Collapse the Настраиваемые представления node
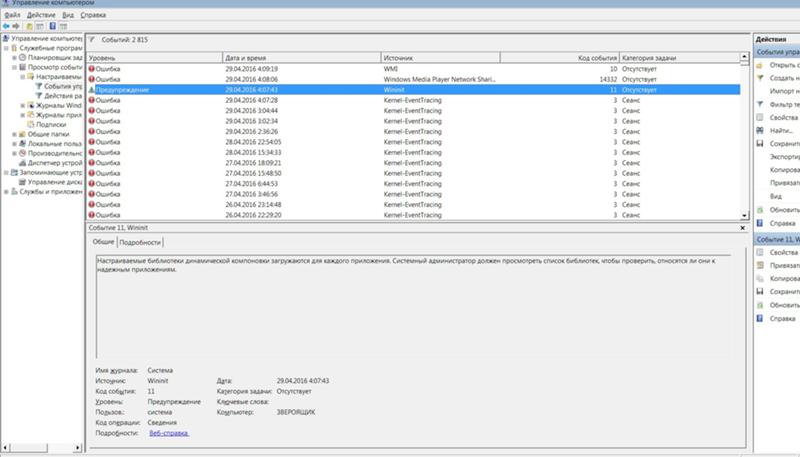This screenshot has width=800, height=457. (x=23, y=77)
